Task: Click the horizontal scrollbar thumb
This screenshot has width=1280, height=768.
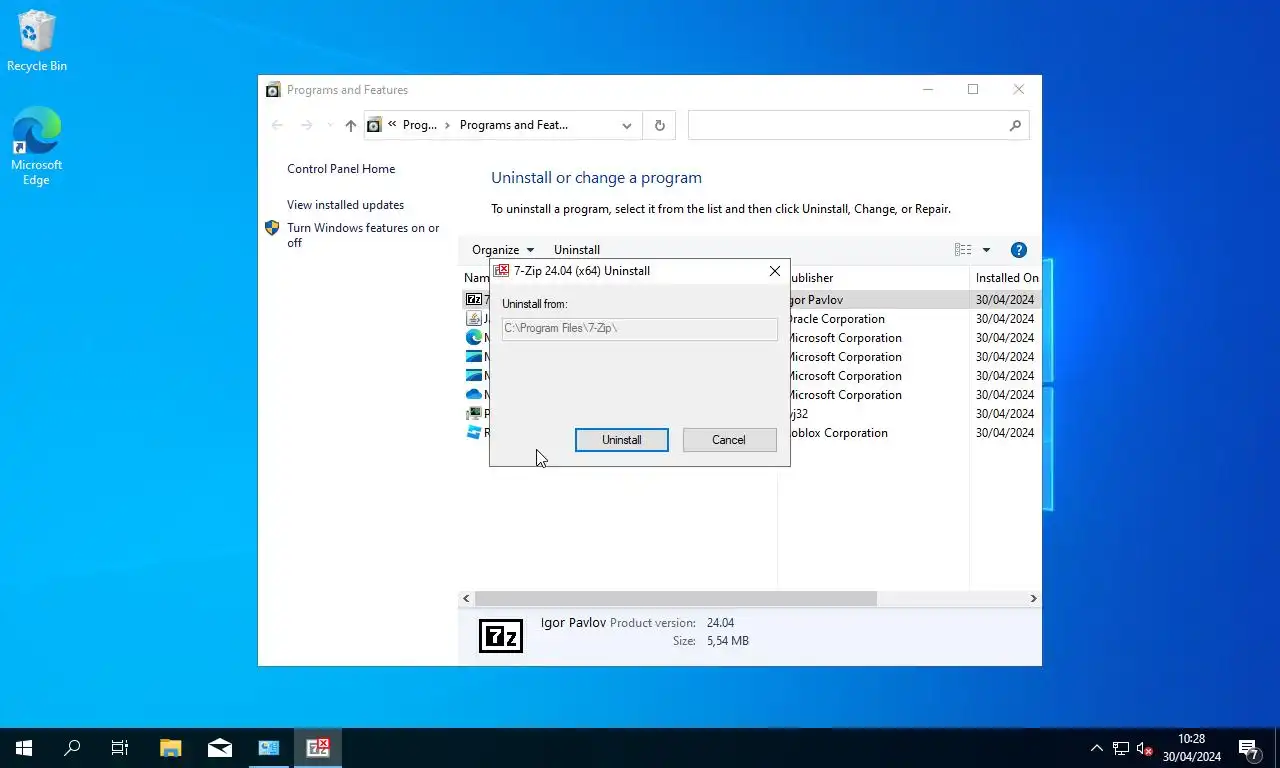Action: [x=676, y=598]
